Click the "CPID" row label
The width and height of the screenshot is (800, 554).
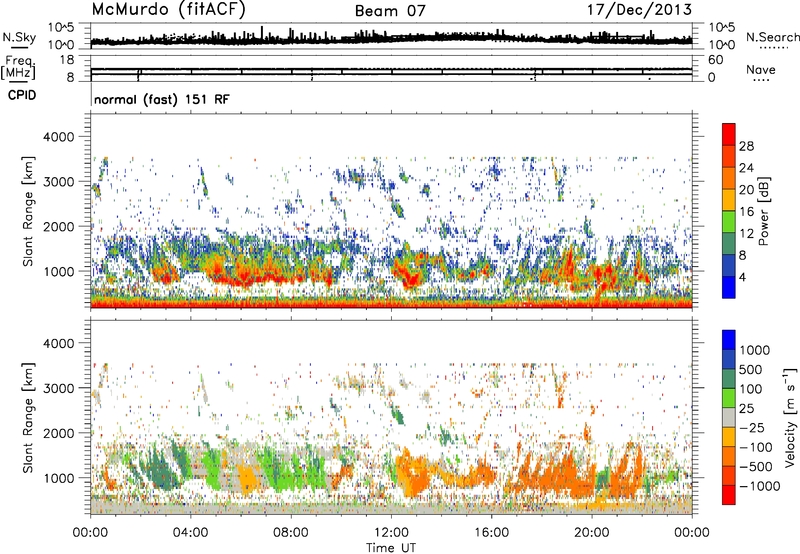click(22, 95)
